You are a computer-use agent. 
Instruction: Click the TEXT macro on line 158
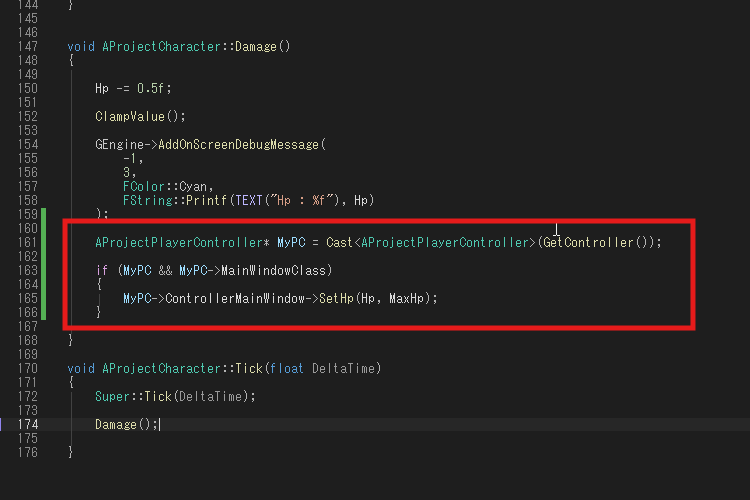pos(249,200)
